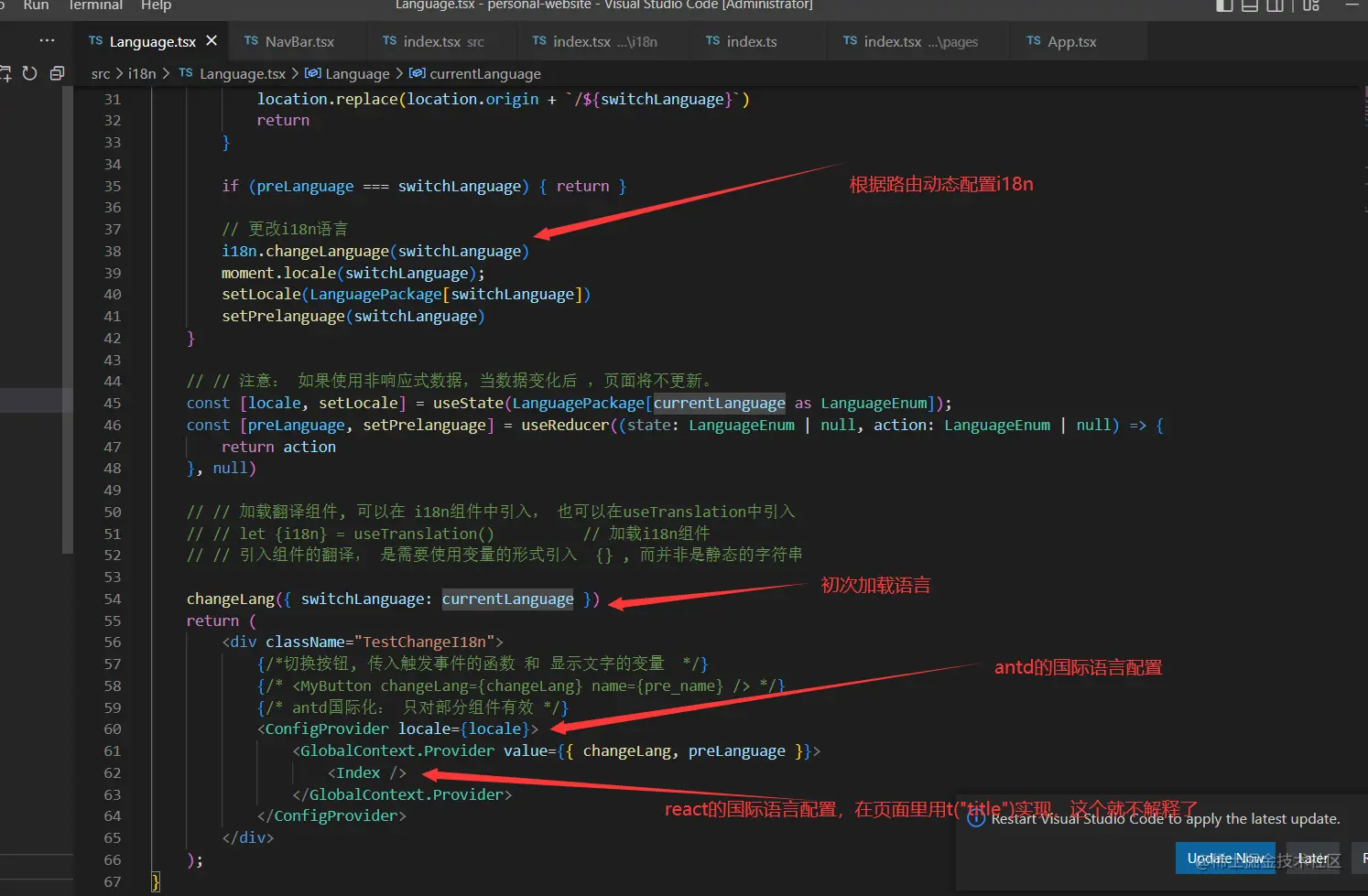Click 'useReducer' on line 46
Screen dimensions: 1368x896
coord(565,425)
